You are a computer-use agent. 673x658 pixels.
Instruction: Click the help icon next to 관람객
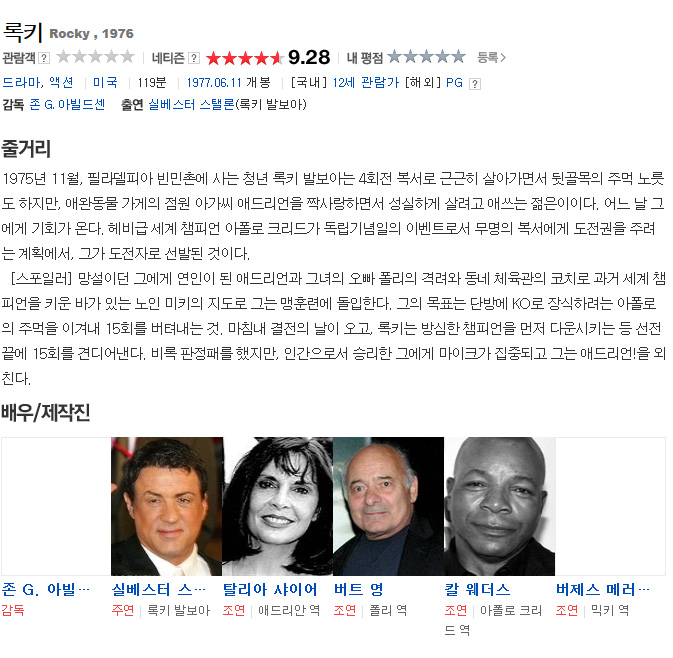click(x=44, y=58)
